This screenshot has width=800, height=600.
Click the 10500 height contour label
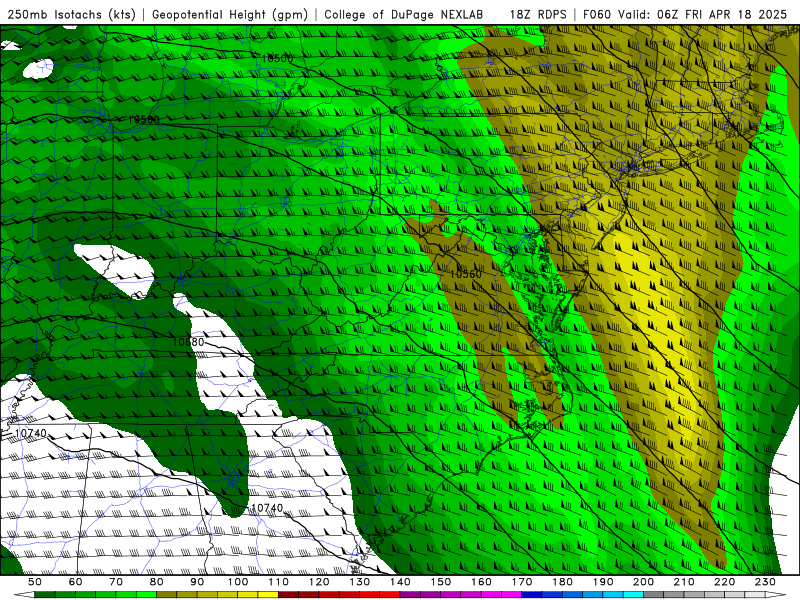277,59
